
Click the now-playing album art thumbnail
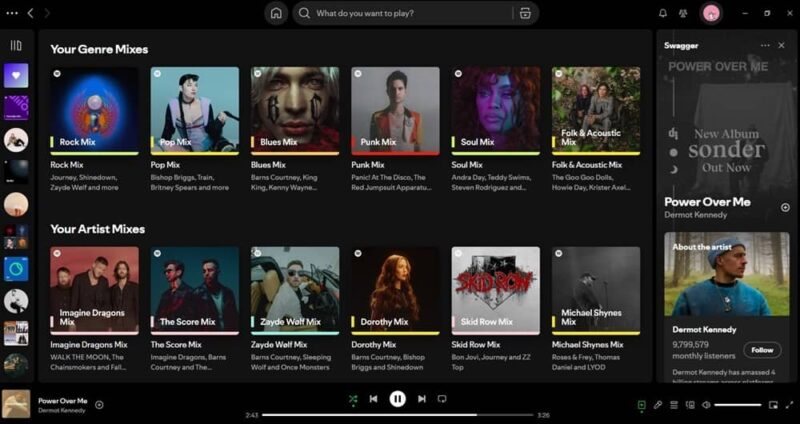click(16, 404)
